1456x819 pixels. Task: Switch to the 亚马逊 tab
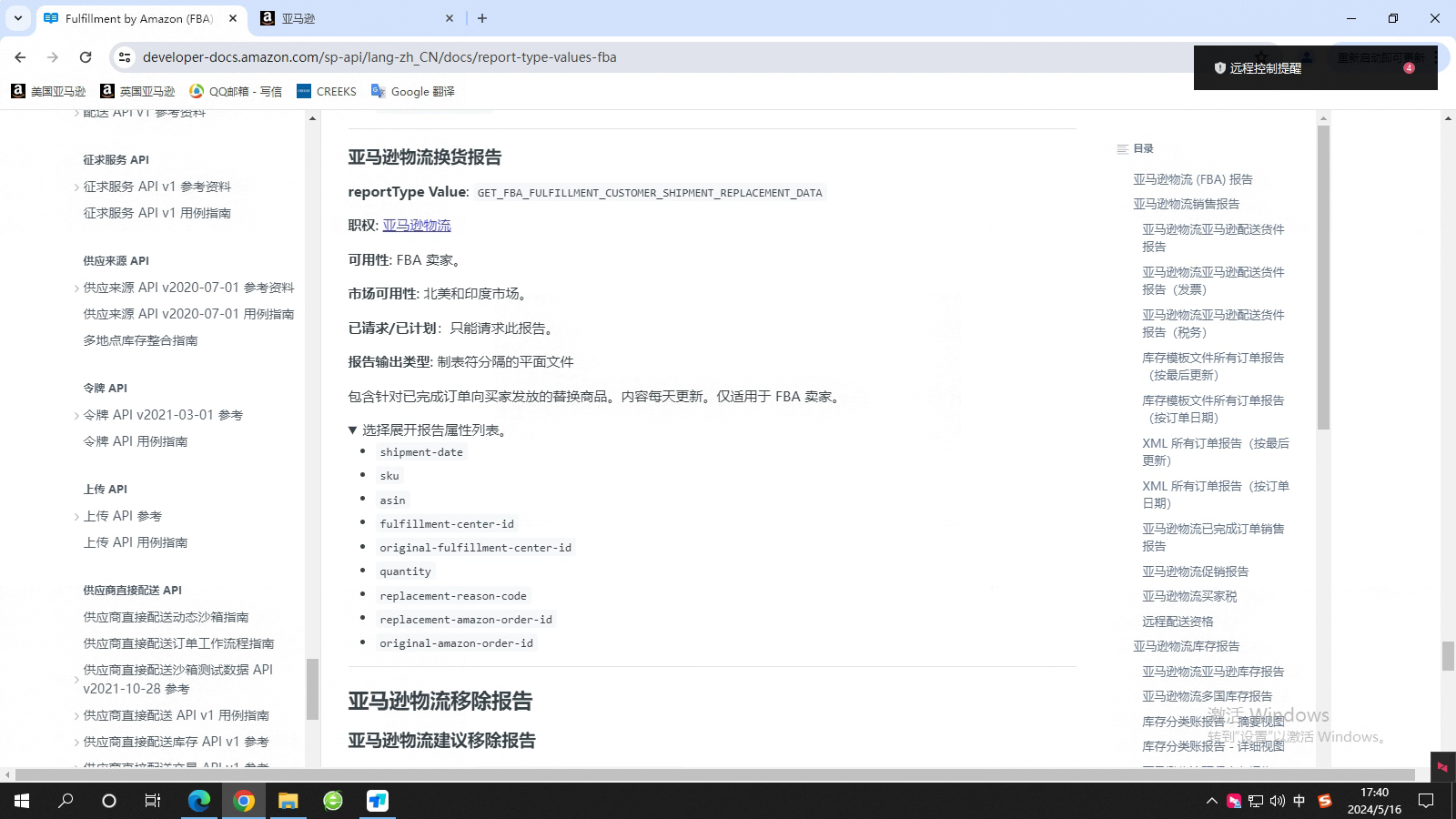(357, 18)
